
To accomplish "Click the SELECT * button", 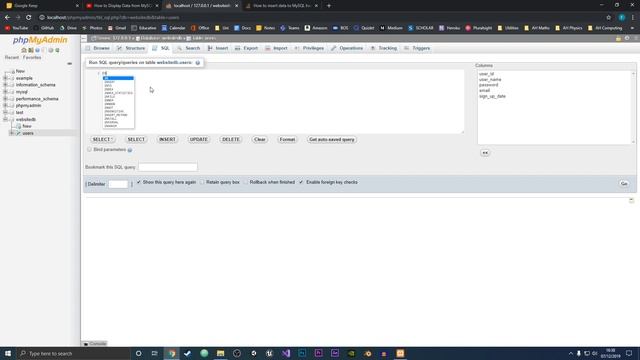I will [102, 140].
